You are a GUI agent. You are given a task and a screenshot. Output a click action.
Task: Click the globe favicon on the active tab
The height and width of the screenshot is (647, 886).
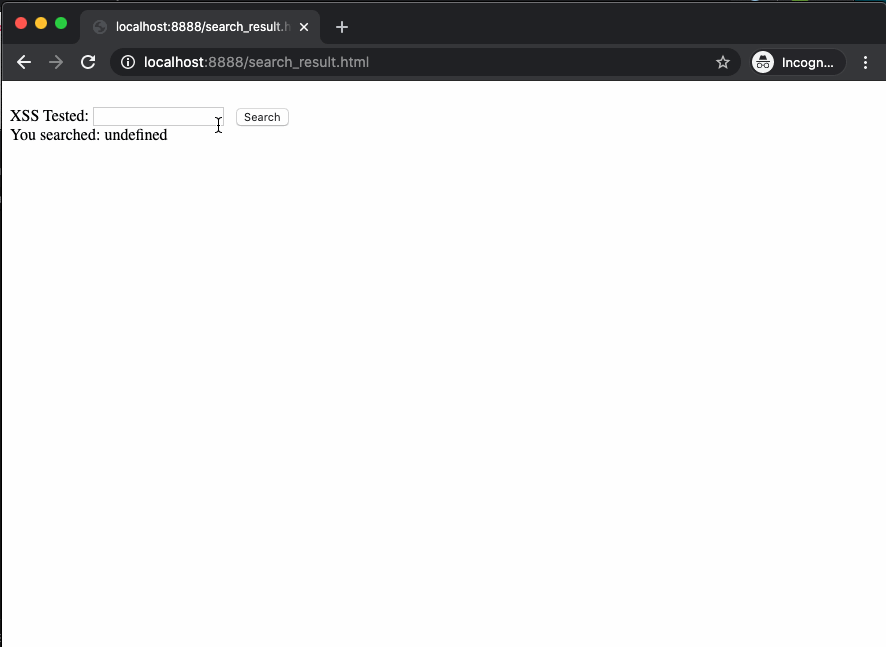click(99, 27)
